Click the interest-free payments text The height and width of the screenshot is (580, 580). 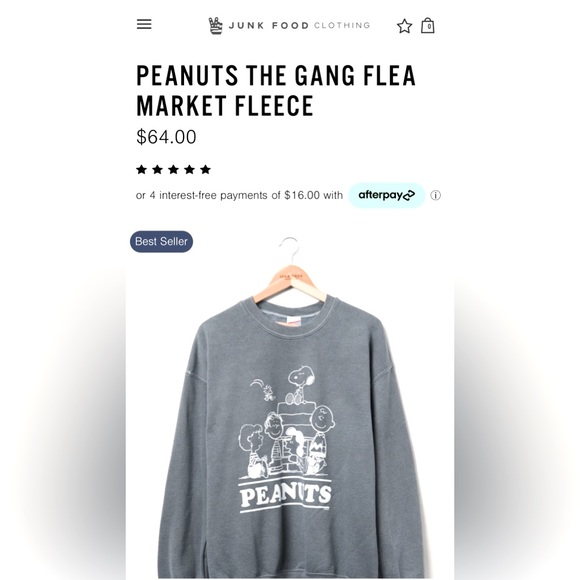(239, 195)
